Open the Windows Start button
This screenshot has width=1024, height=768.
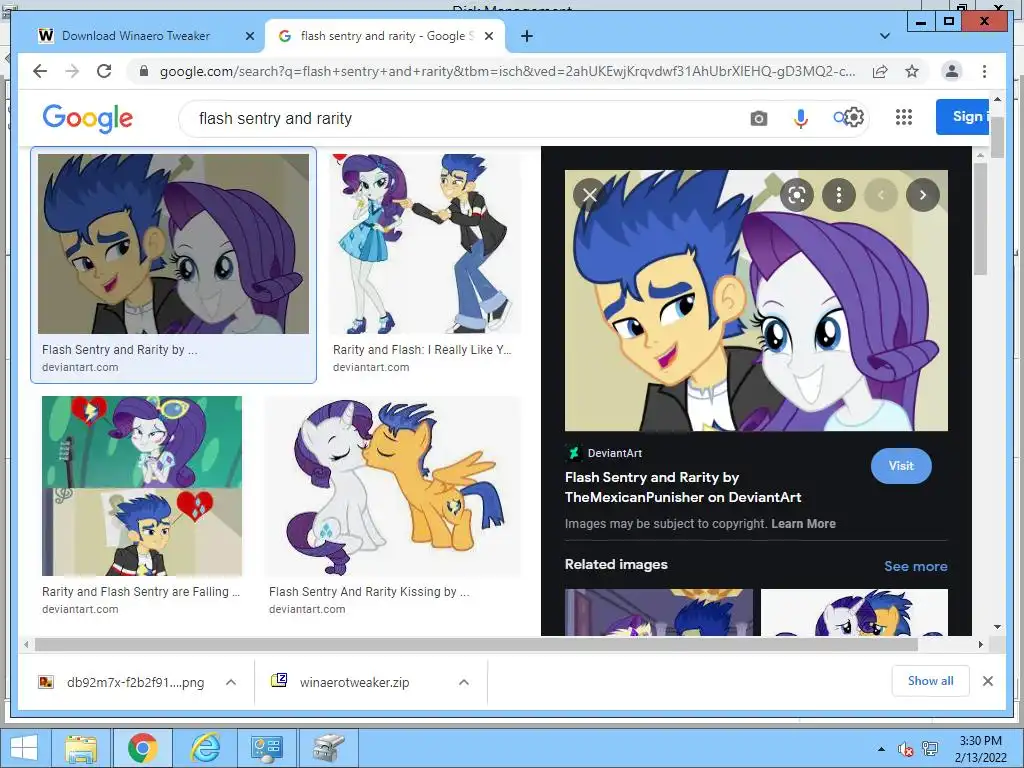(x=24, y=748)
